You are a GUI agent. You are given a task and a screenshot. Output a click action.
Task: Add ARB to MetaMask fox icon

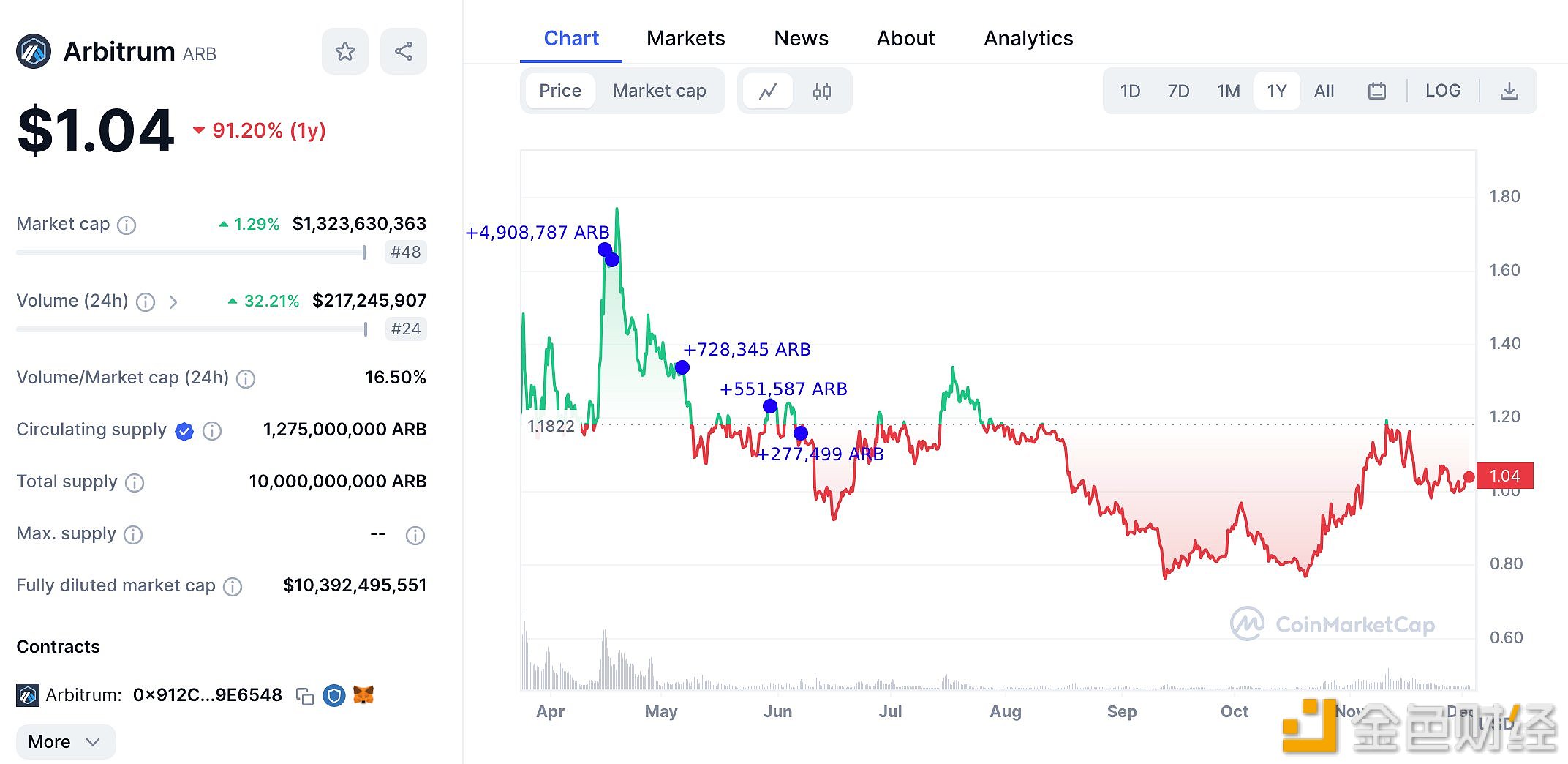(363, 694)
